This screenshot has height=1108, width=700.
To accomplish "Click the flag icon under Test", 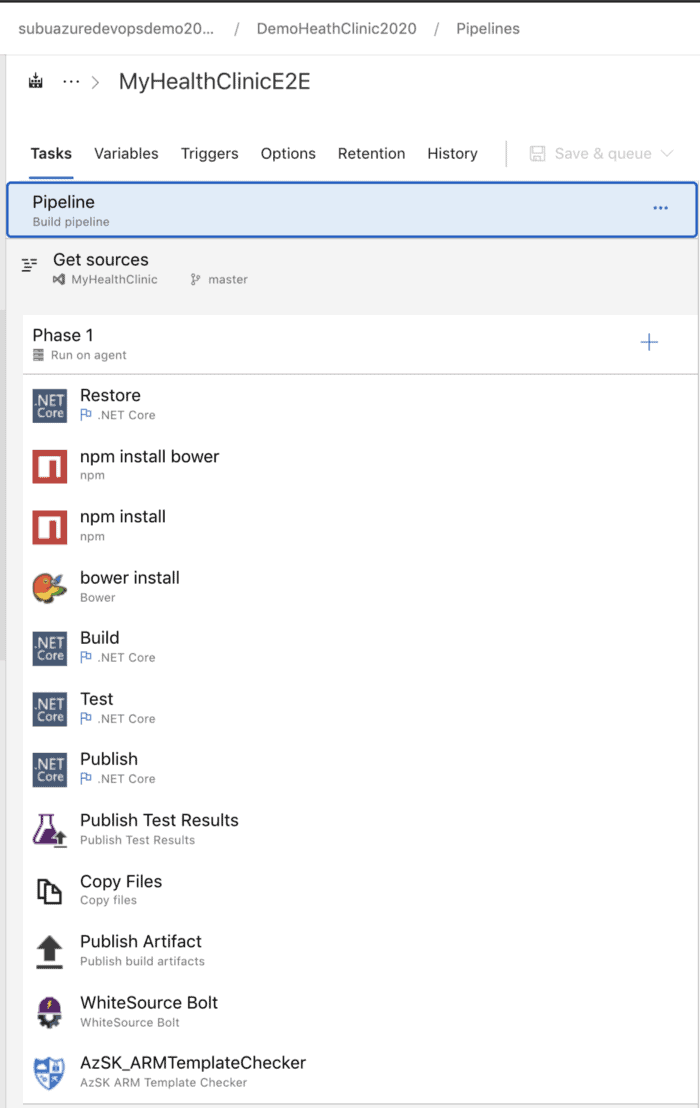I will (x=85, y=718).
